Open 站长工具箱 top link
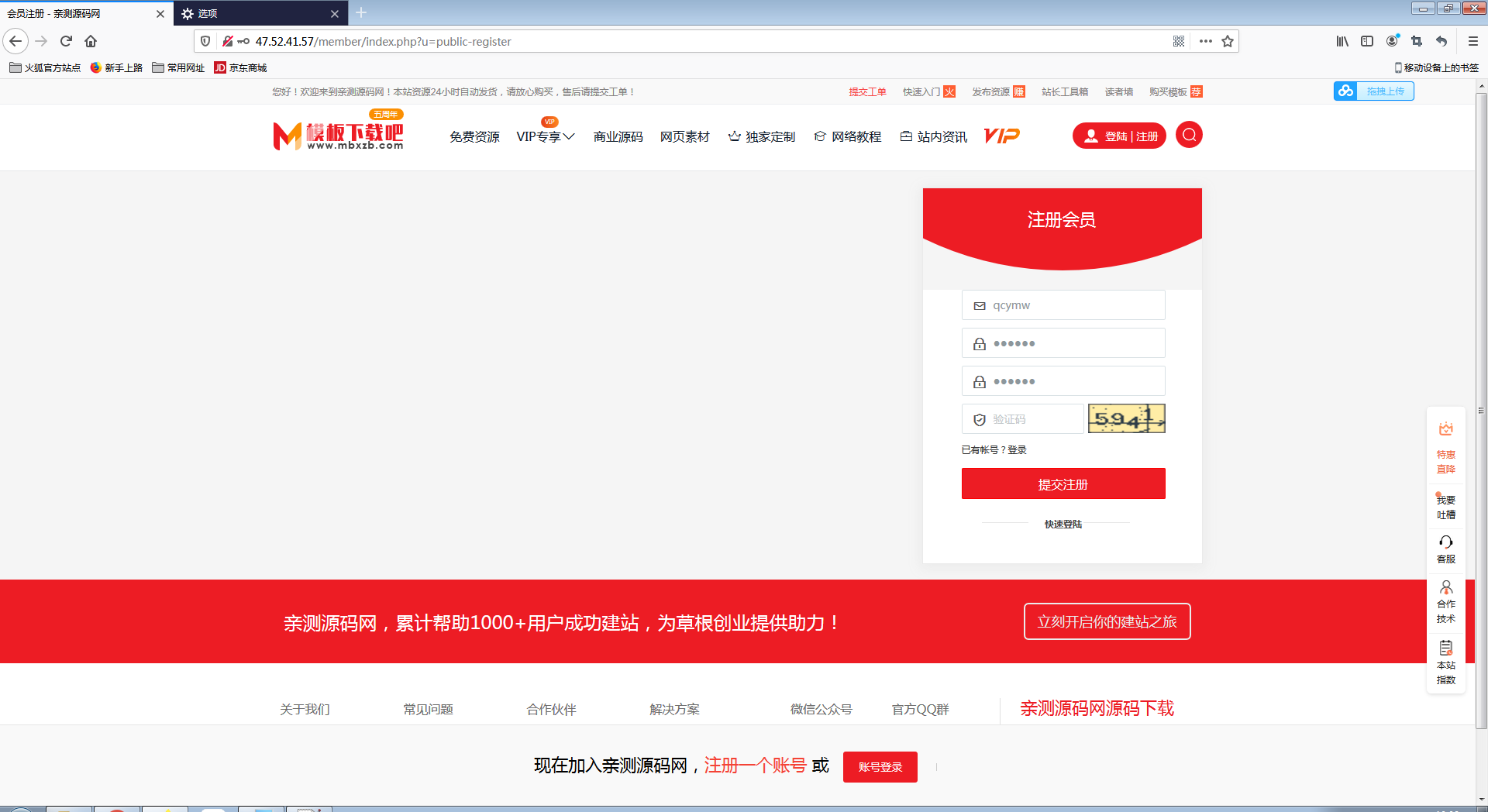 pyautogui.click(x=1065, y=91)
